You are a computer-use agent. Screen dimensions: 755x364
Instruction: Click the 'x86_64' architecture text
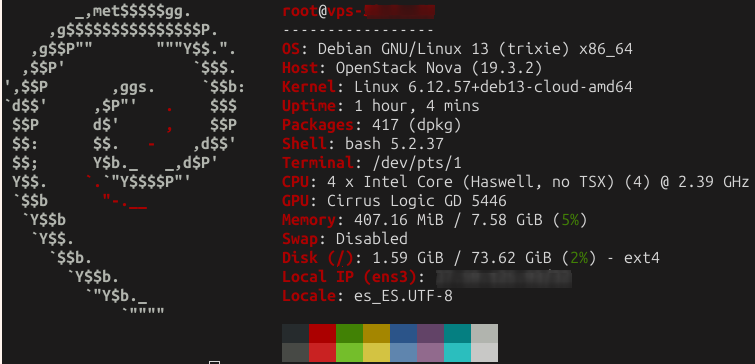(606, 50)
